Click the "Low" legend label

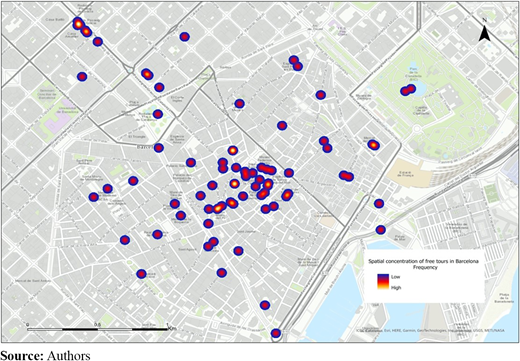pyautogui.click(x=396, y=277)
